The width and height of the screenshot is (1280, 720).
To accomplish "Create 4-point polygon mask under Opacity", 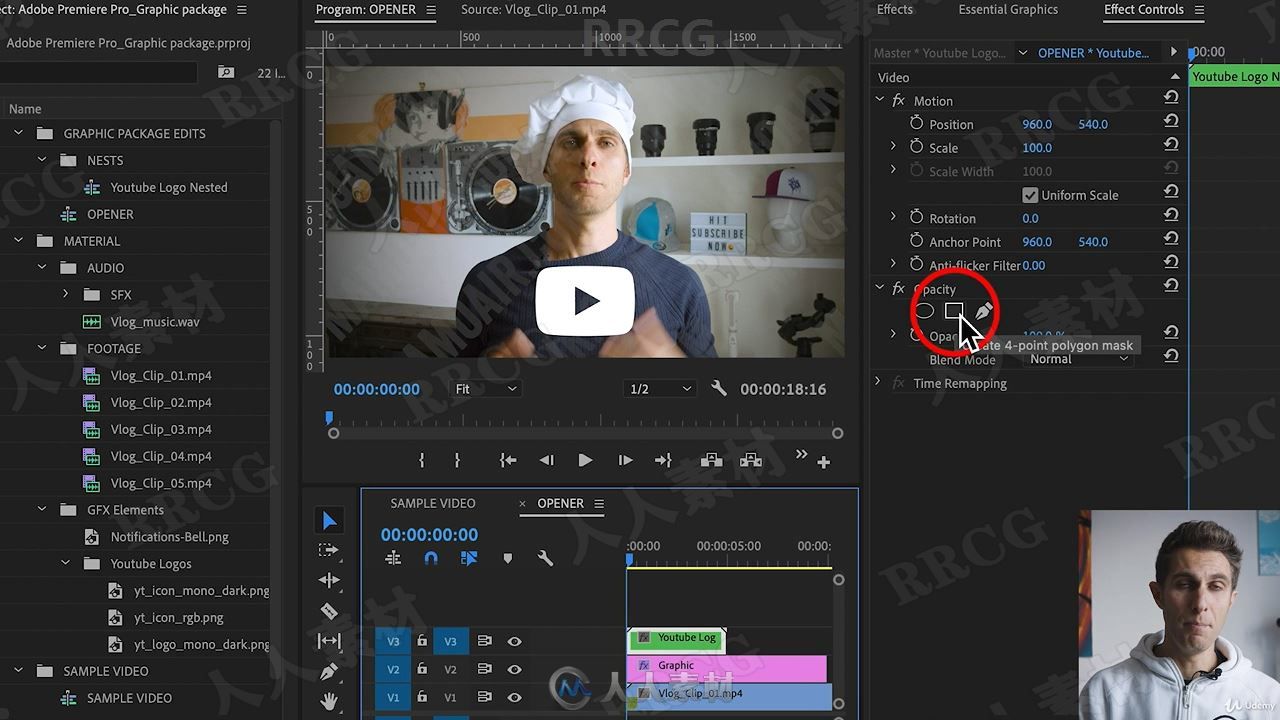I will tap(954, 312).
